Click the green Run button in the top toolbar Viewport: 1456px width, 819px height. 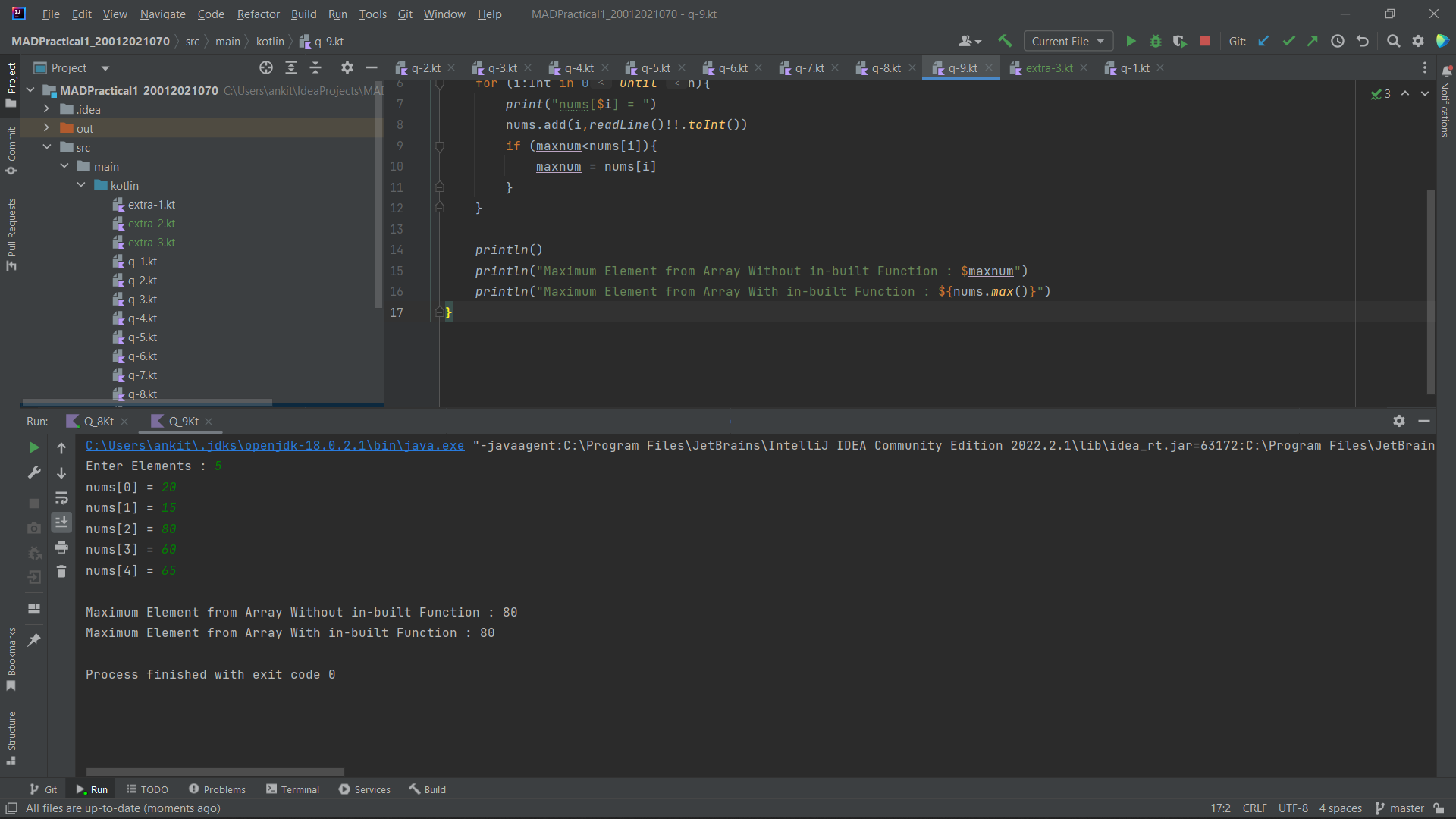pos(1131,42)
